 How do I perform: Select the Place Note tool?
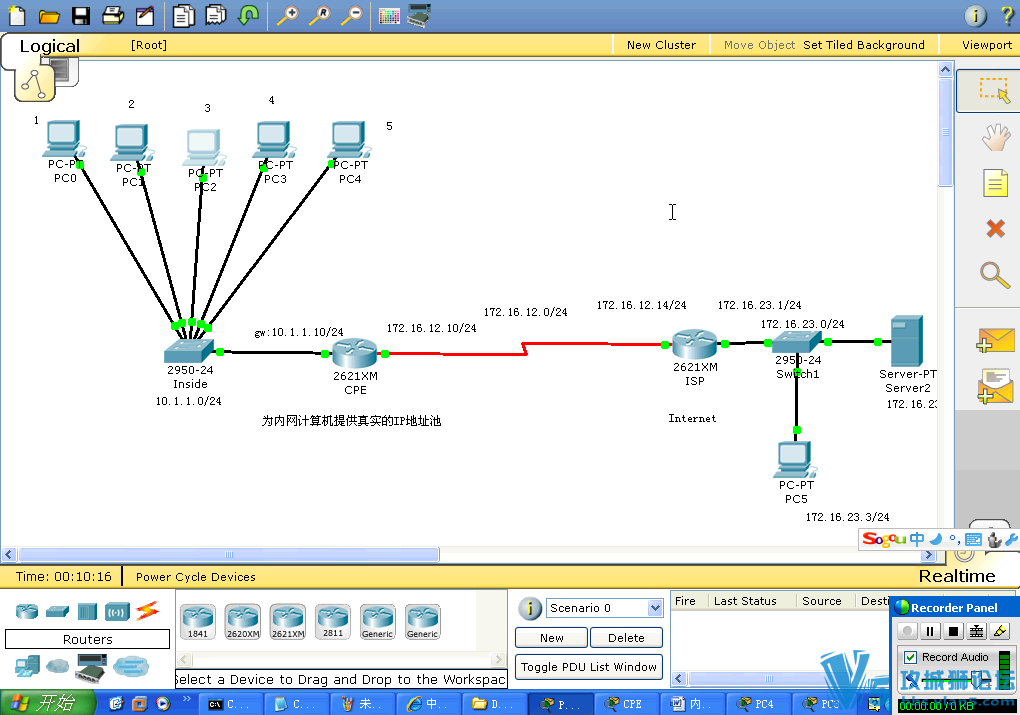(994, 183)
